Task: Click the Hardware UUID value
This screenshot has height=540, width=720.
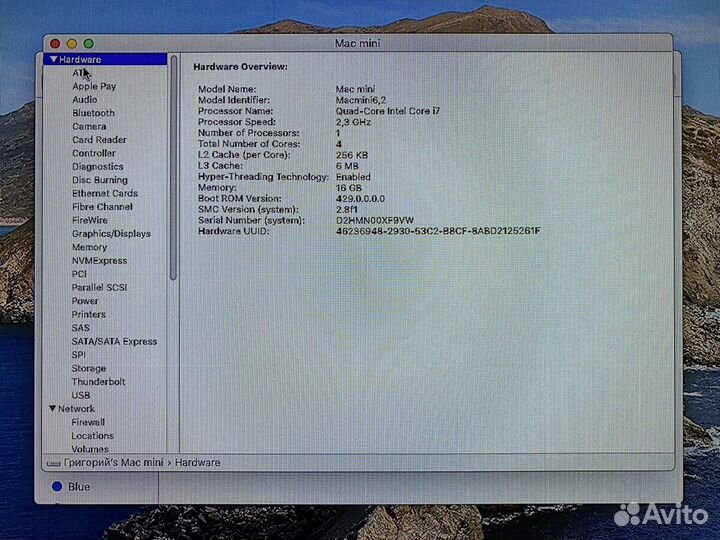Action: pyautogui.click(x=438, y=231)
